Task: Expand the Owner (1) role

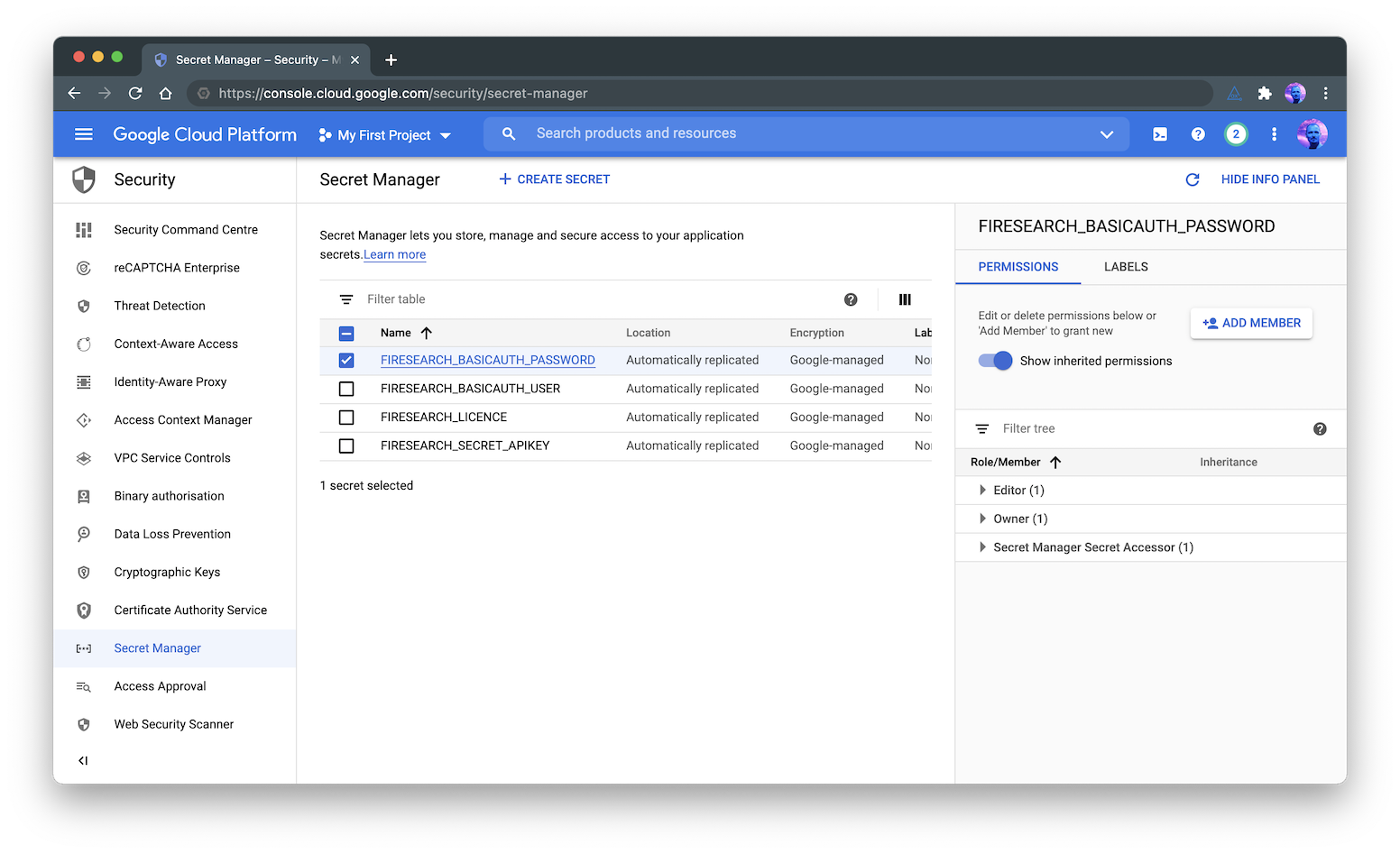Action: click(x=982, y=519)
